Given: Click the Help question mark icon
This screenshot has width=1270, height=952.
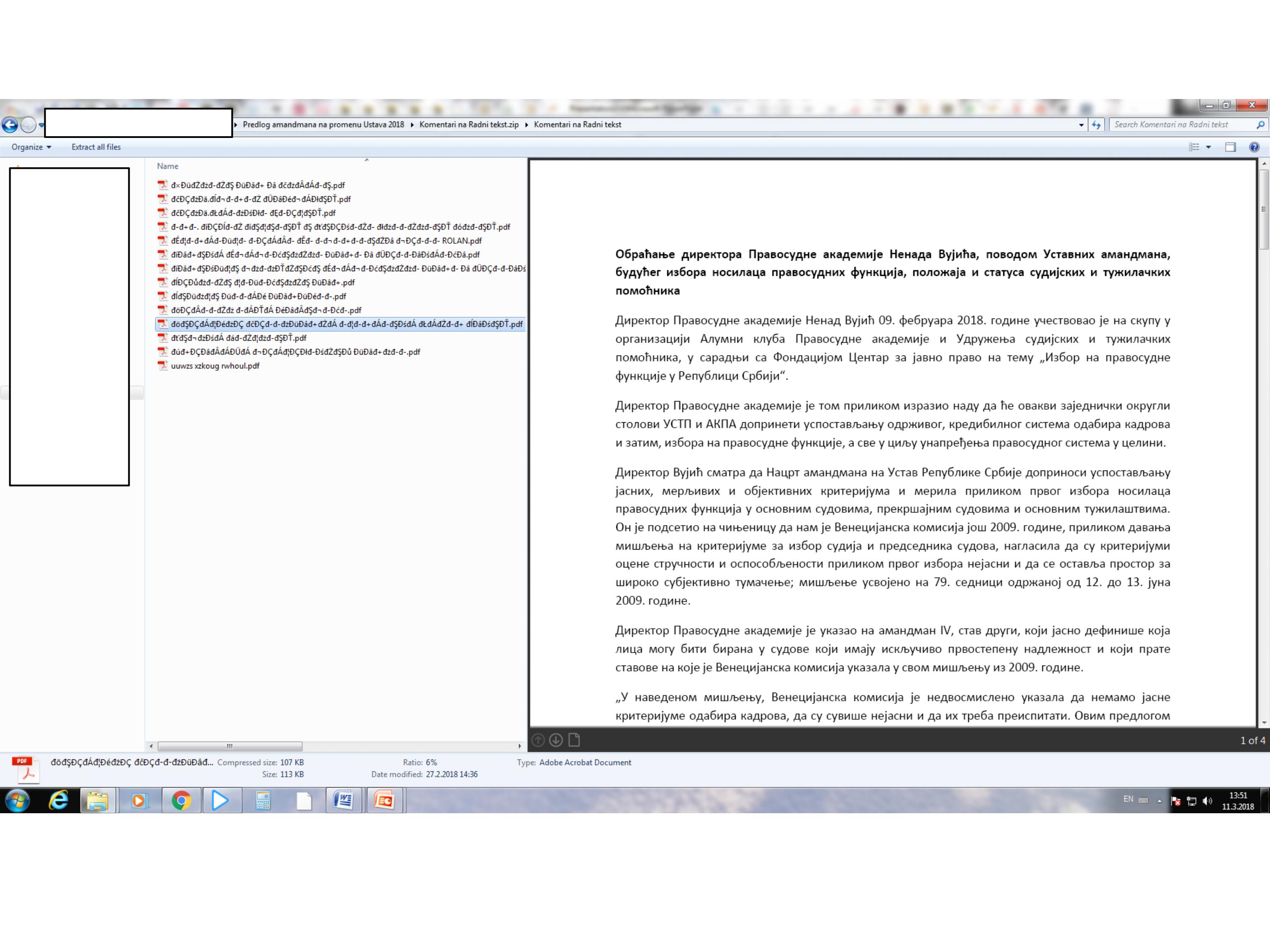Looking at the screenshot, I should pos(1254,147).
